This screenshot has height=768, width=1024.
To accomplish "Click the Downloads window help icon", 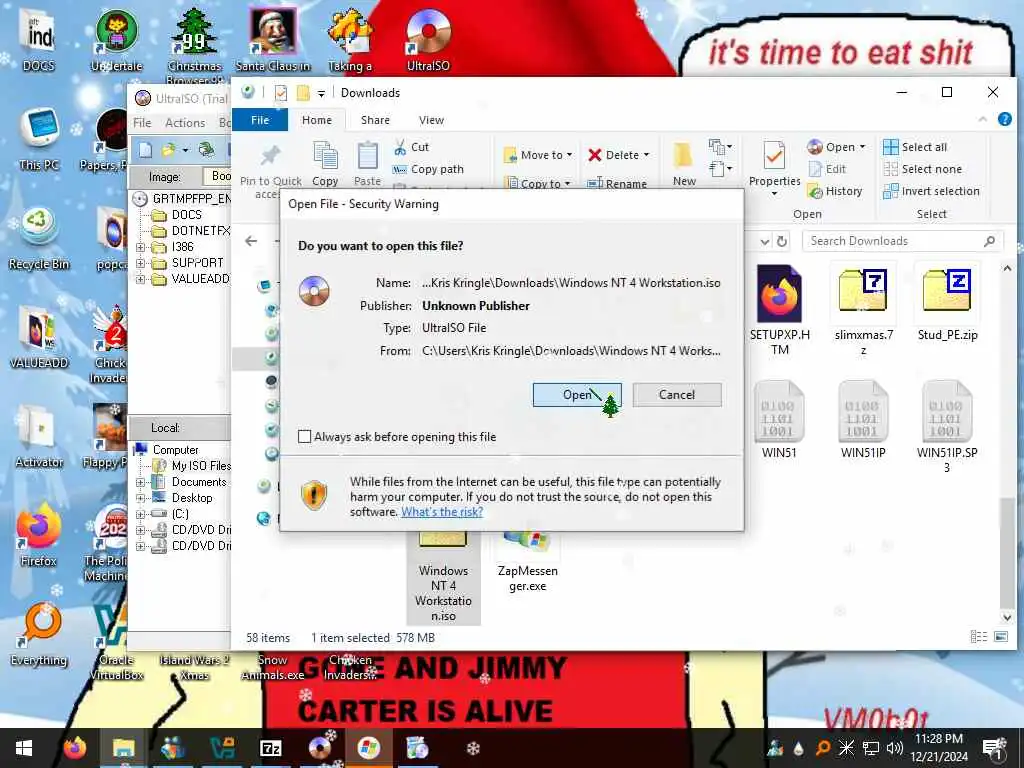I will [x=1004, y=120].
